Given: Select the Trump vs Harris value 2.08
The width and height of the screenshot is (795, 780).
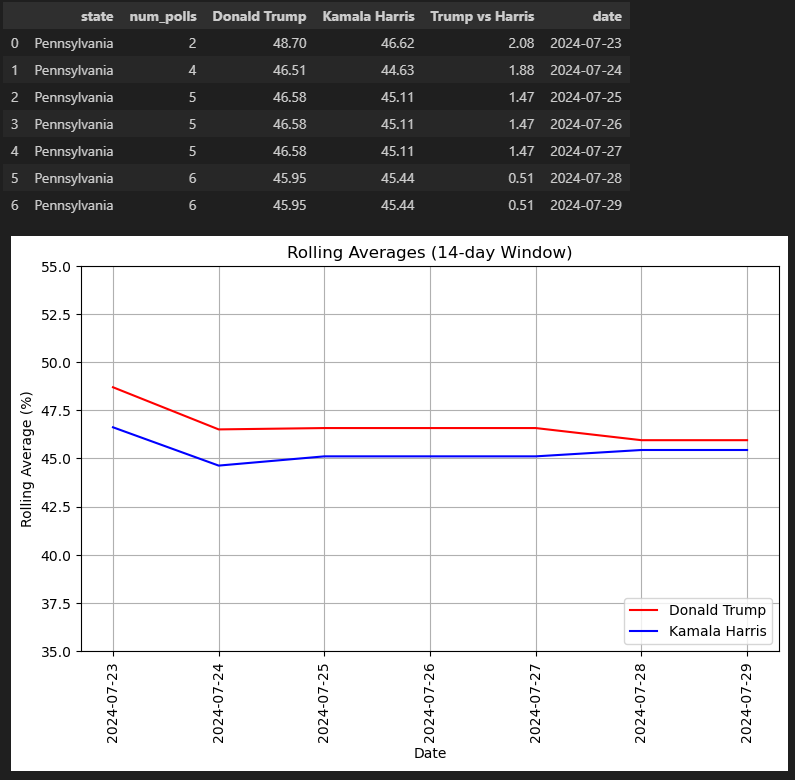Looking at the screenshot, I should click(x=521, y=43).
